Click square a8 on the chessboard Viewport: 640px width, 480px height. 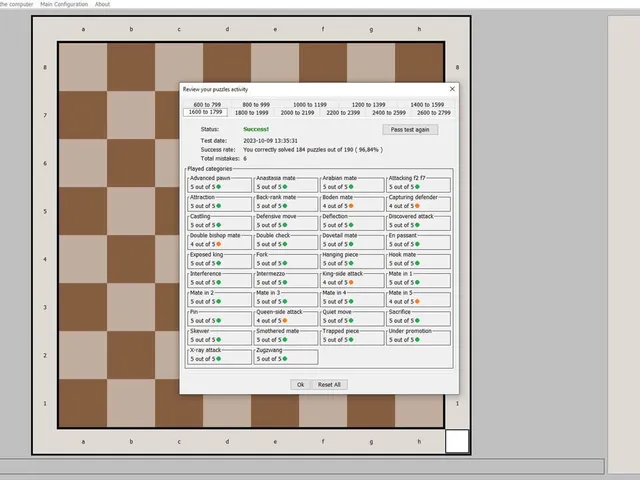tap(83, 67)
